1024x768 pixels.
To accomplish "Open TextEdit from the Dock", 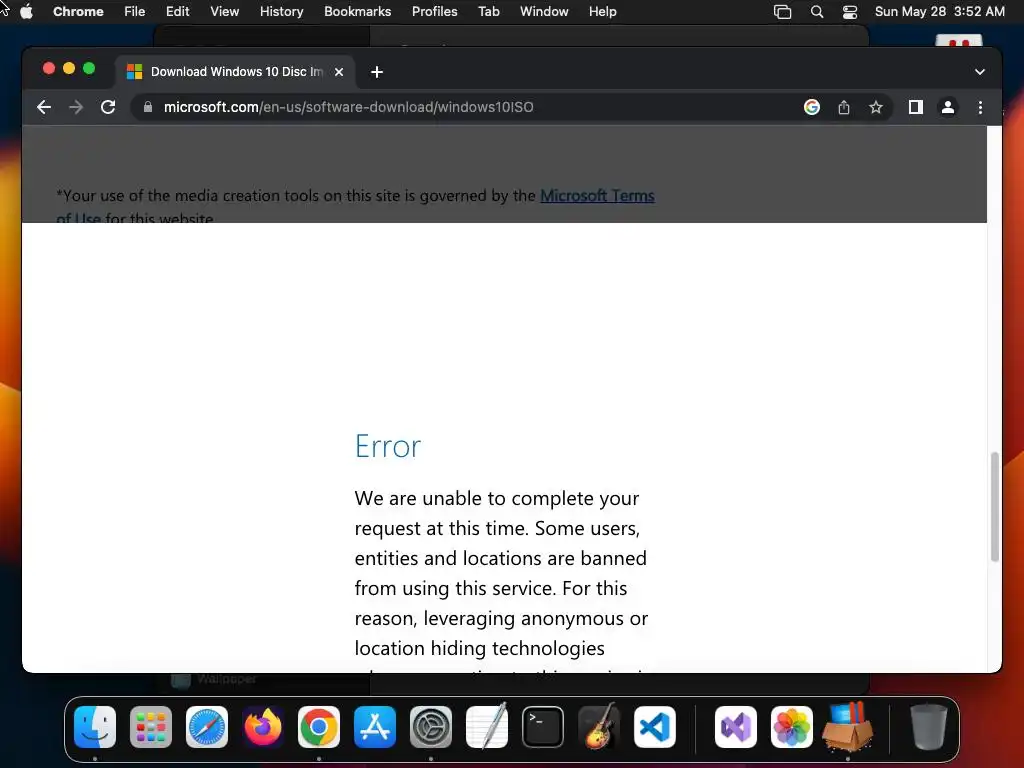I will (487, 726).
